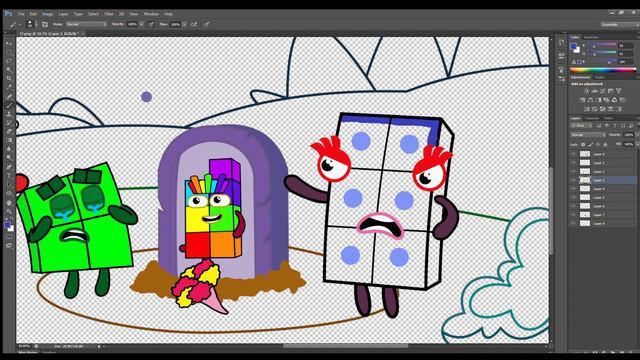640x360 pixels.
Task: Toggle pressure for size in options bar
Action: click(207, 24)
